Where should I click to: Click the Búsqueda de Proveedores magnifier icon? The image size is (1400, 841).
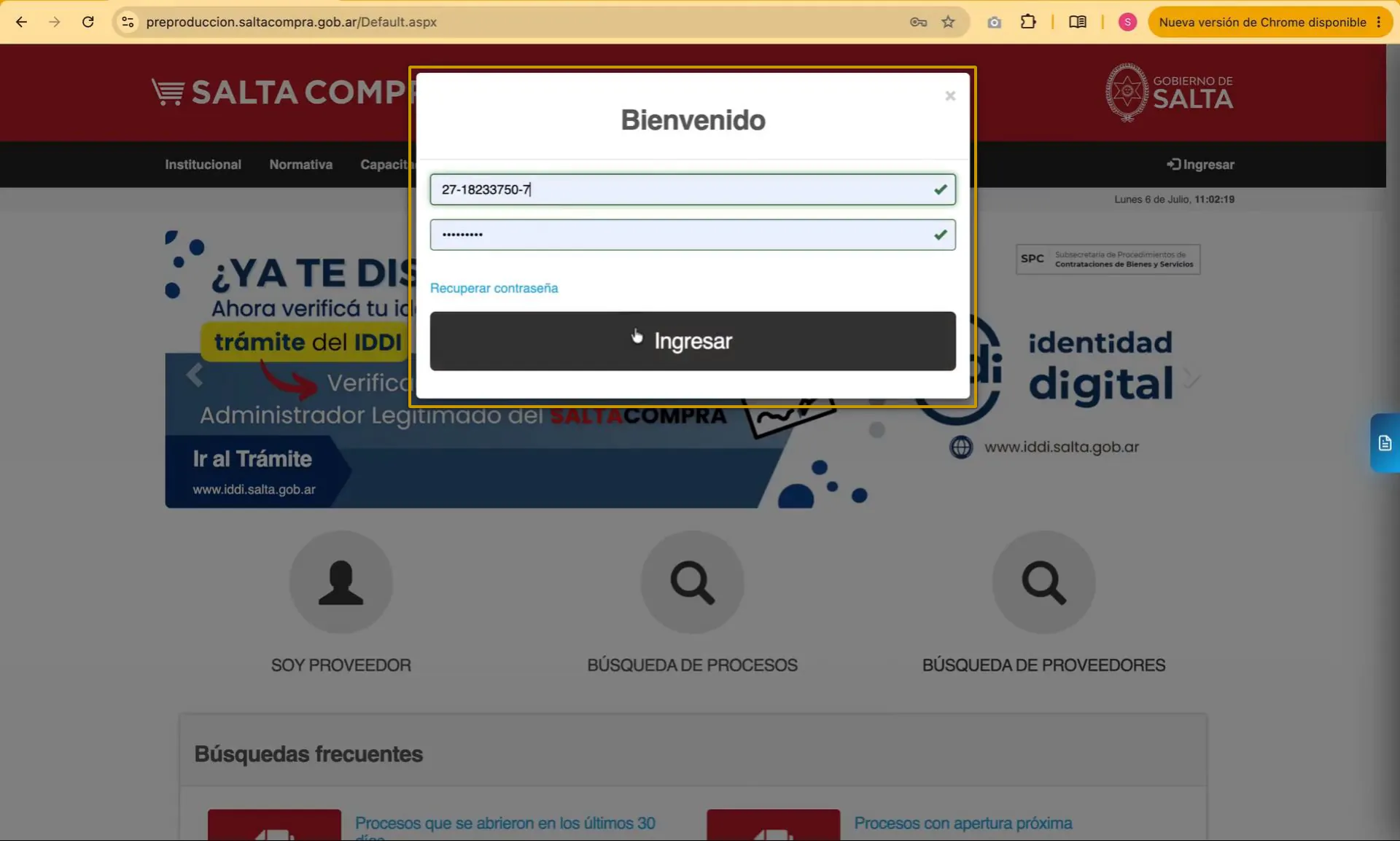(1043, 582)
